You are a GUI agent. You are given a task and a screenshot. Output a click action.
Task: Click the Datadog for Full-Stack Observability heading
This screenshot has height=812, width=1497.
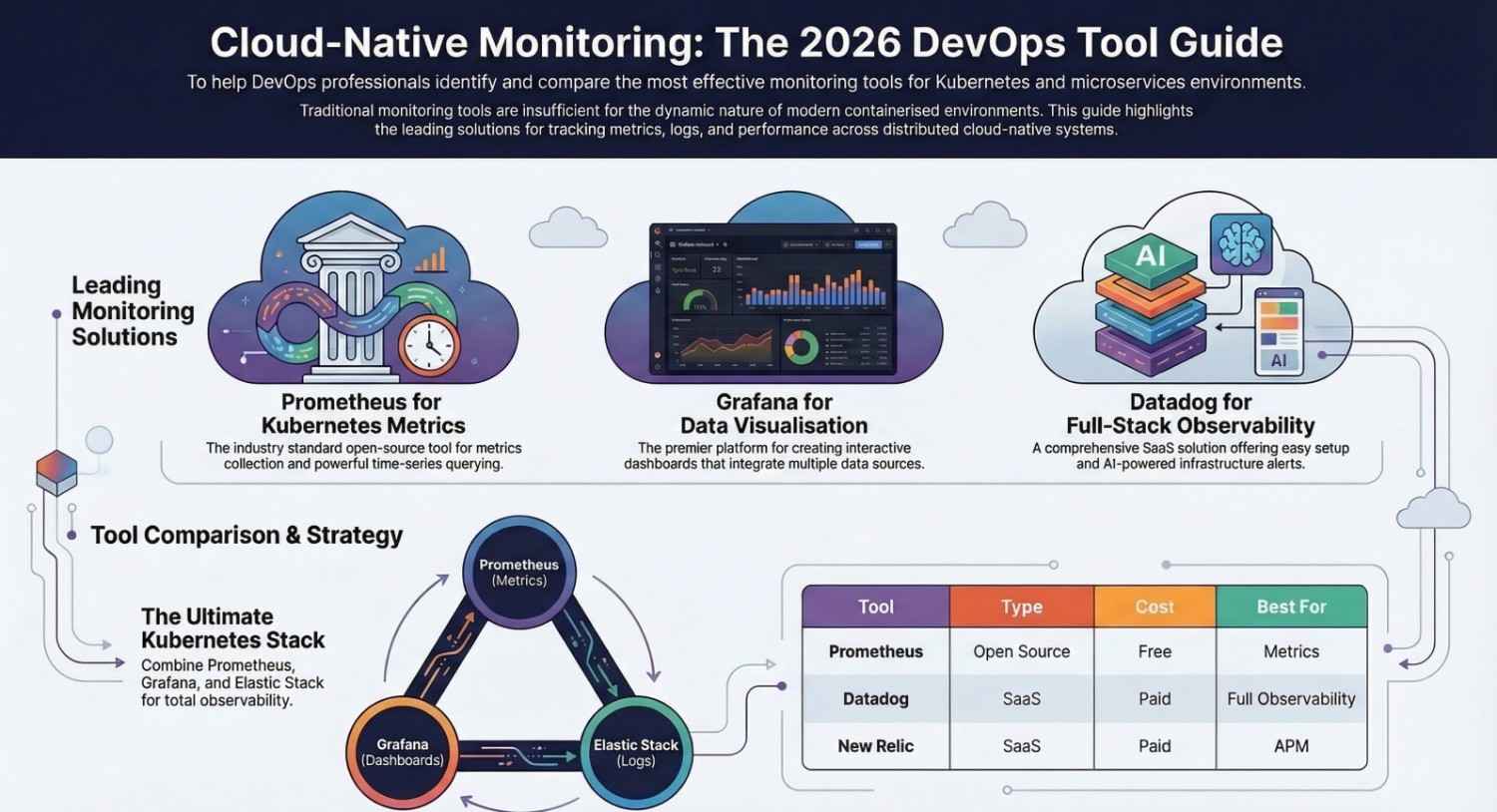pos(1190,413)
